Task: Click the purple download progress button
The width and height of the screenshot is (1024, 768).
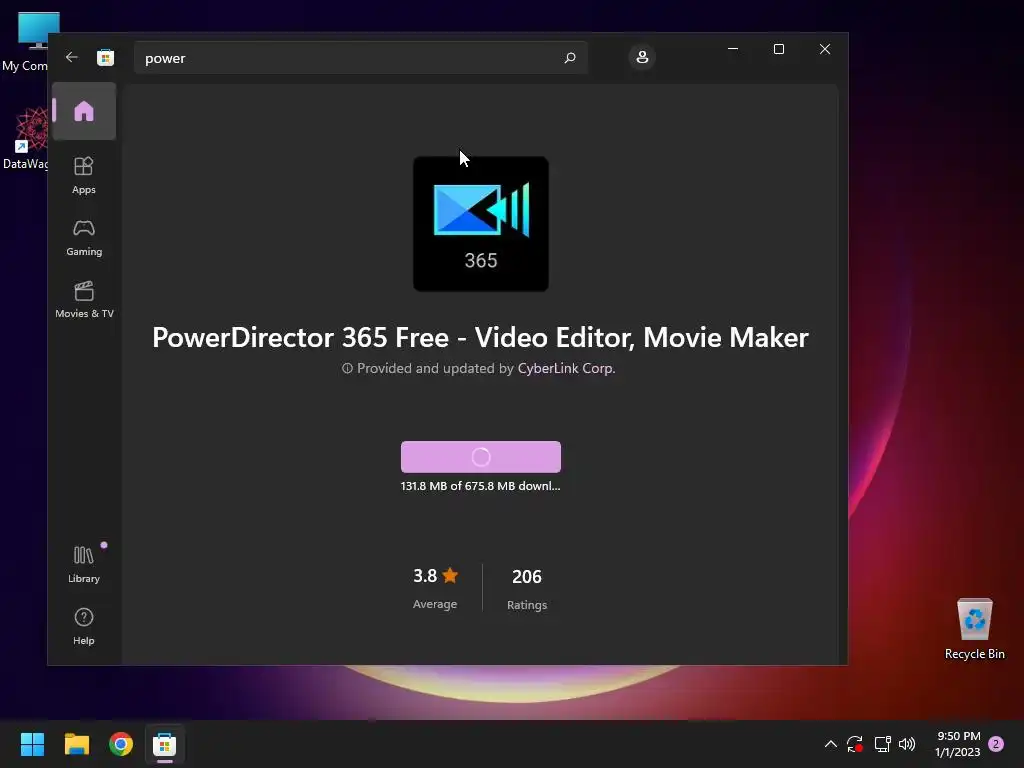Action: pyautogui.click(x=481, y=457)
